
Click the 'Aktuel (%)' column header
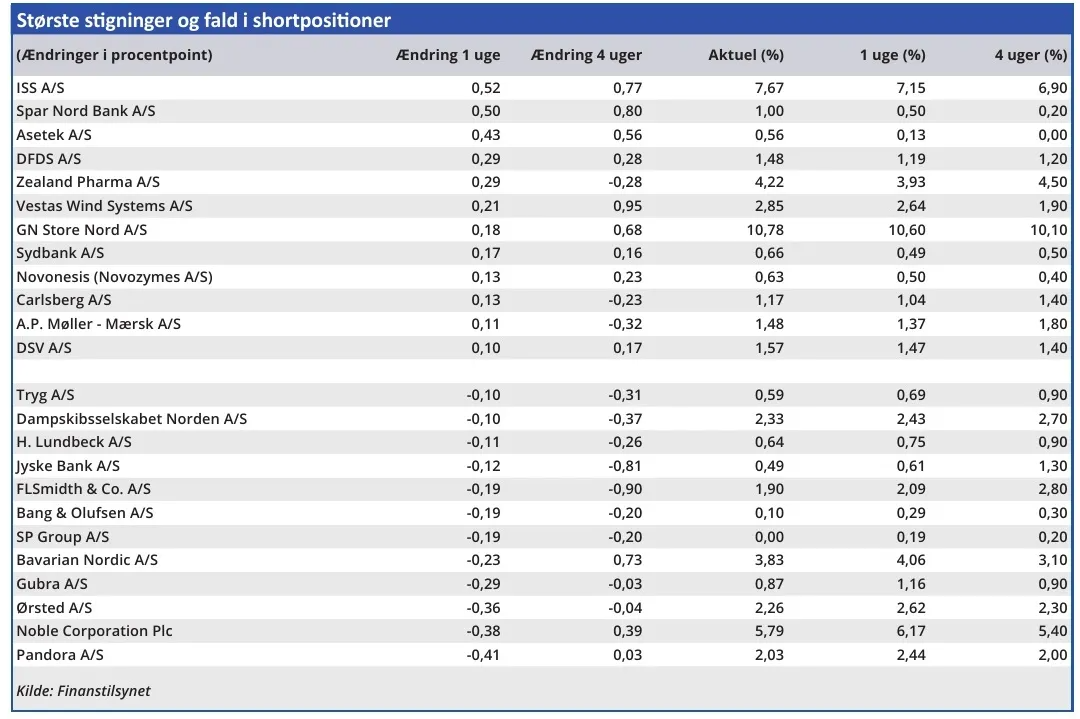pos(745,55)
